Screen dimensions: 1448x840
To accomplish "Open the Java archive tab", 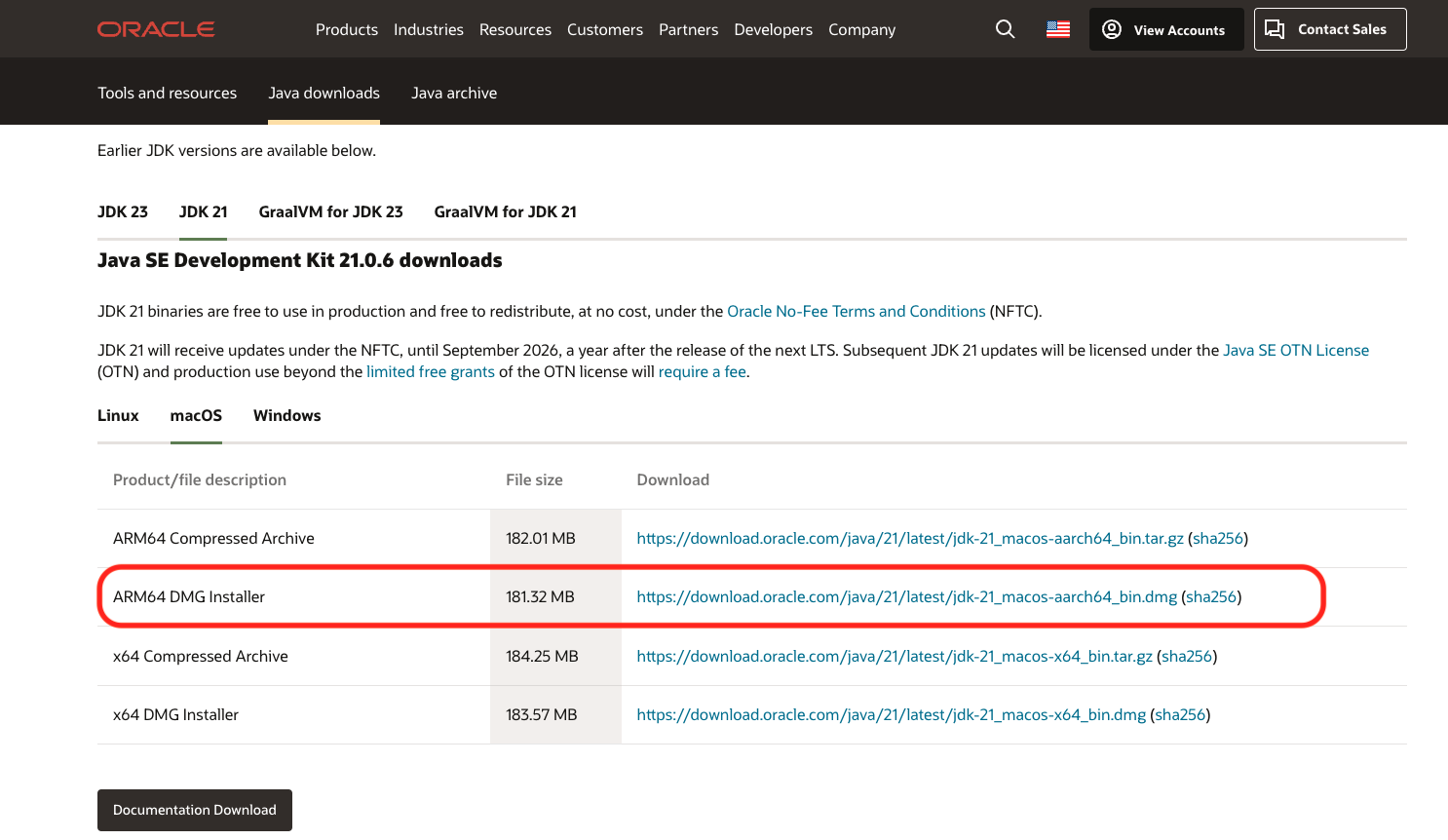I will pos(454,93).
